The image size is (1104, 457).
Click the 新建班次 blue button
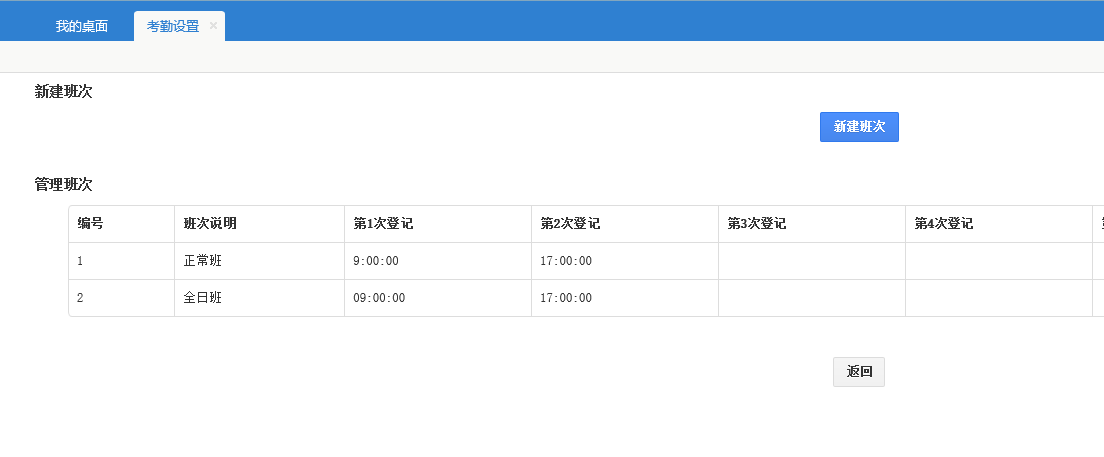tap(859, 127)
